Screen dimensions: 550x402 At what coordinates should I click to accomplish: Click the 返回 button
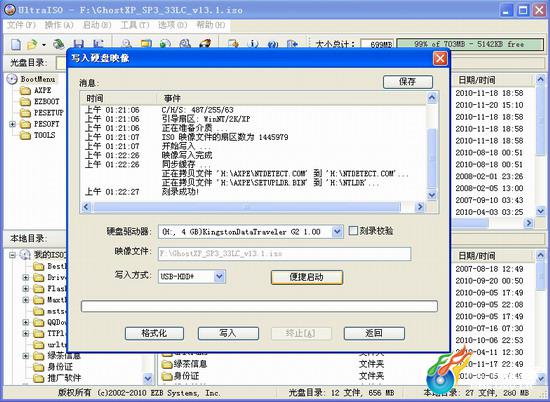click(374, 333)
